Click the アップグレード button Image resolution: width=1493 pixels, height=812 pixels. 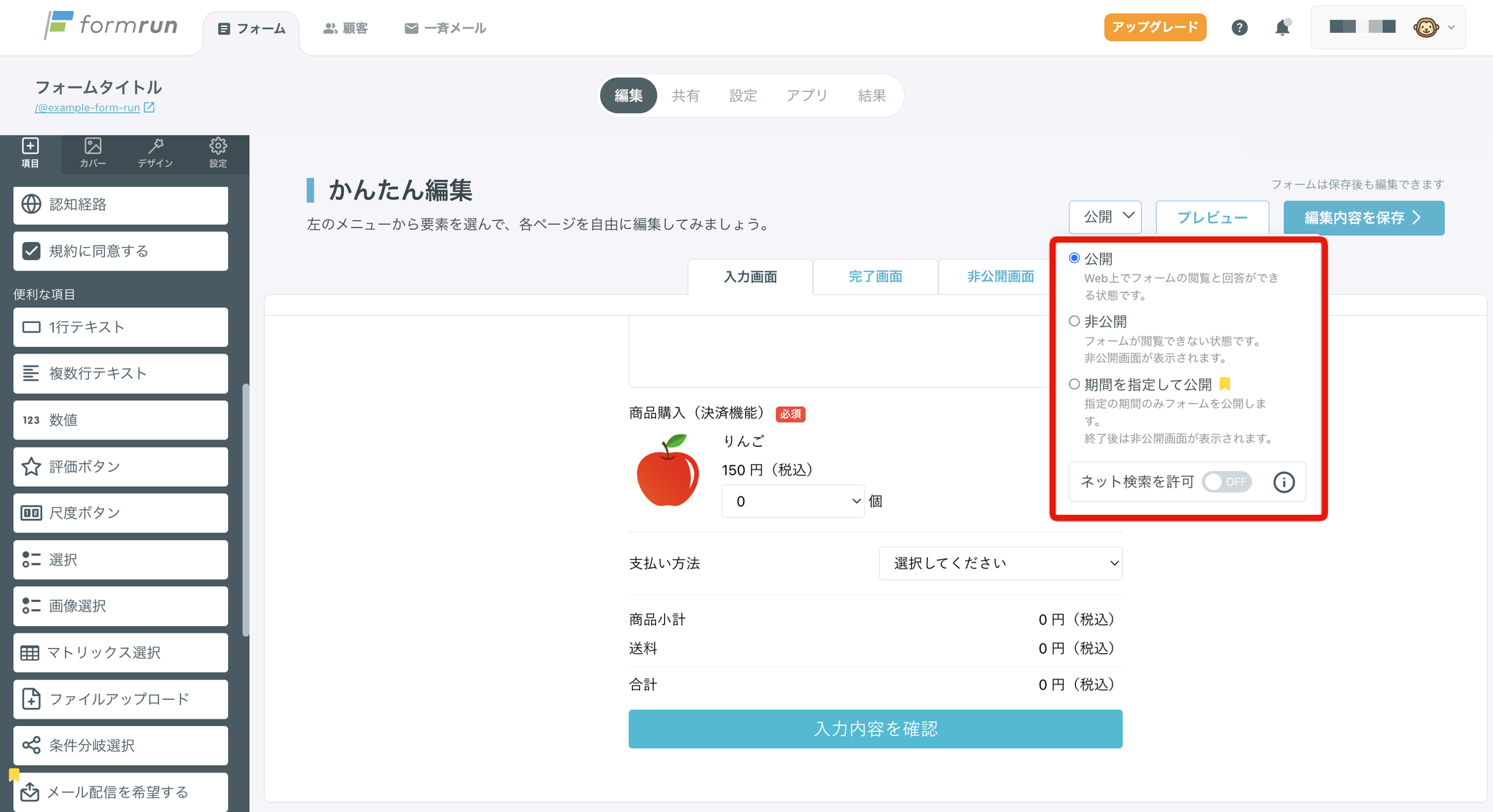[x=1155, y=28]
